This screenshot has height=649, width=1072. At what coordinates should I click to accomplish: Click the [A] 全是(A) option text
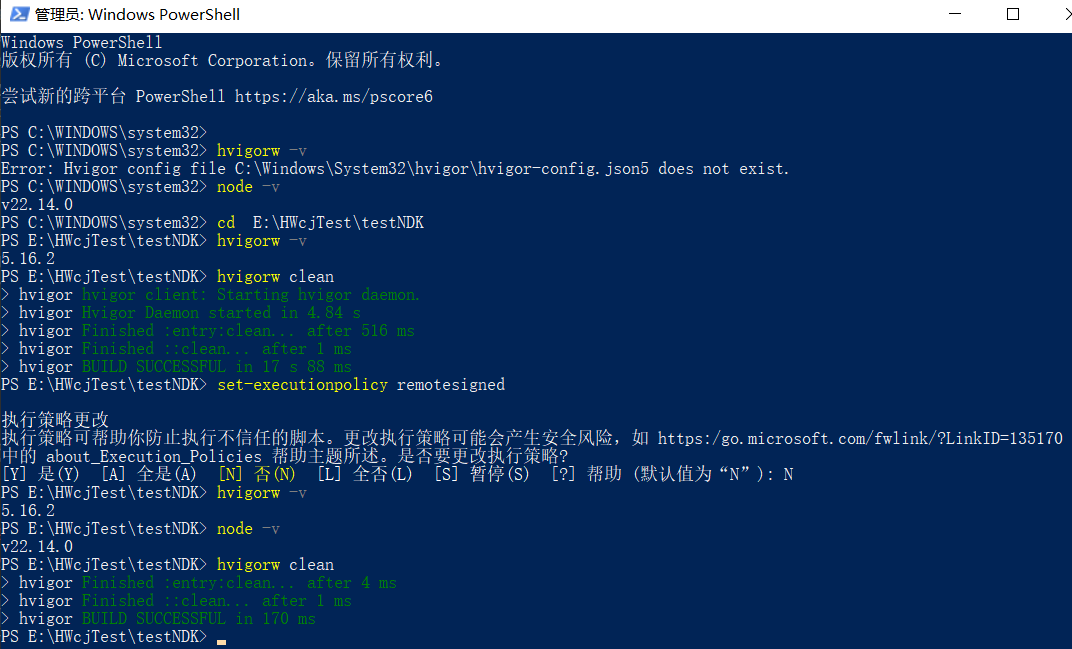[x=149, y=474]
